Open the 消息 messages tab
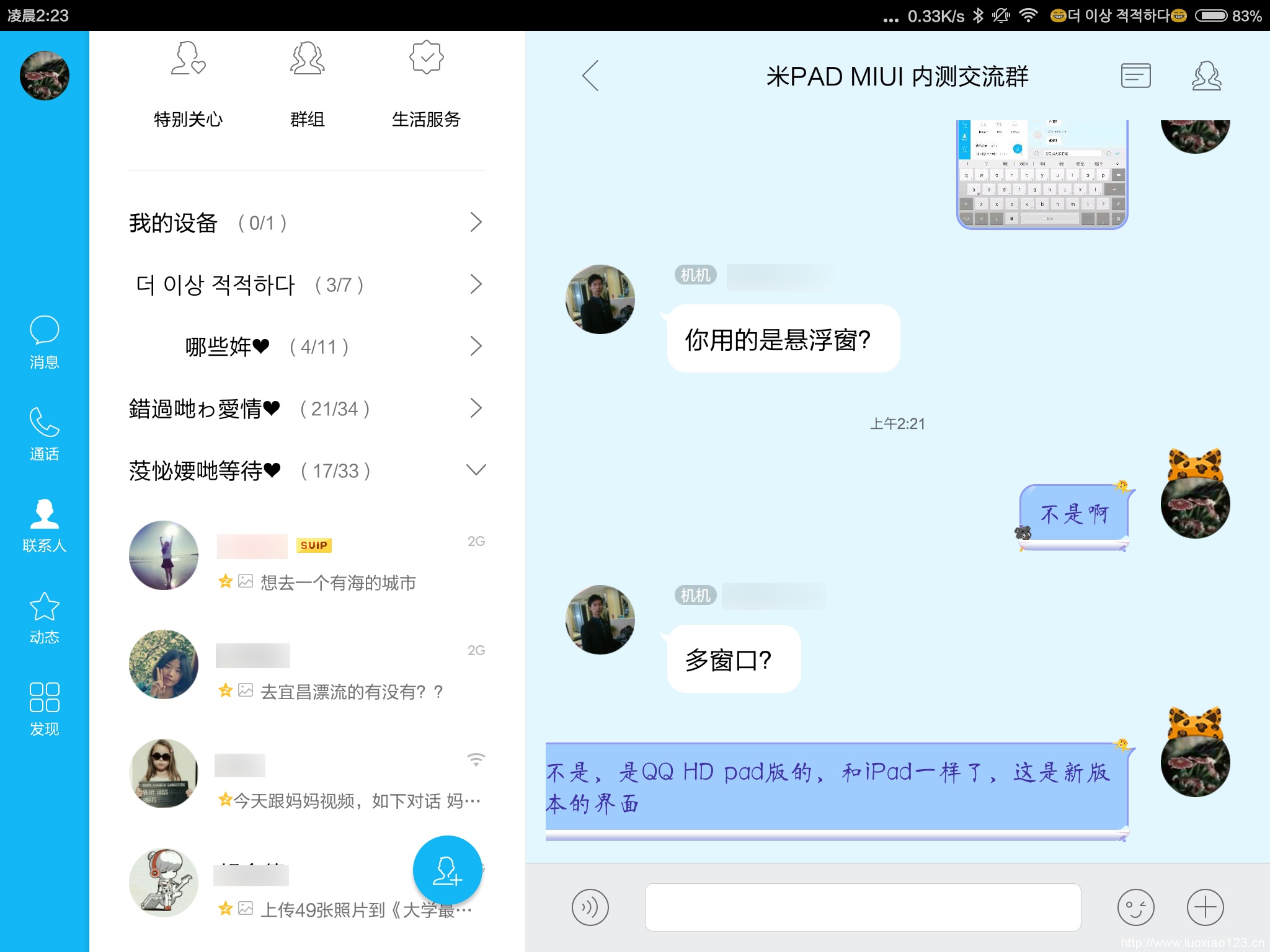The image size is (1270, 952). click(x=45, y=342)
